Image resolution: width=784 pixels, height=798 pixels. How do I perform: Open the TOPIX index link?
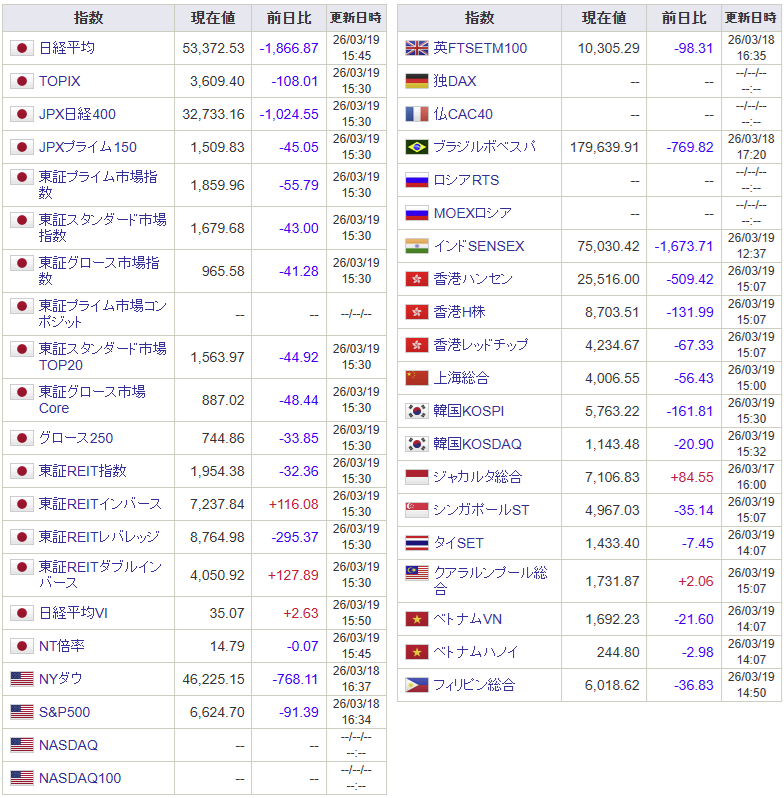[x=60, y=81]
